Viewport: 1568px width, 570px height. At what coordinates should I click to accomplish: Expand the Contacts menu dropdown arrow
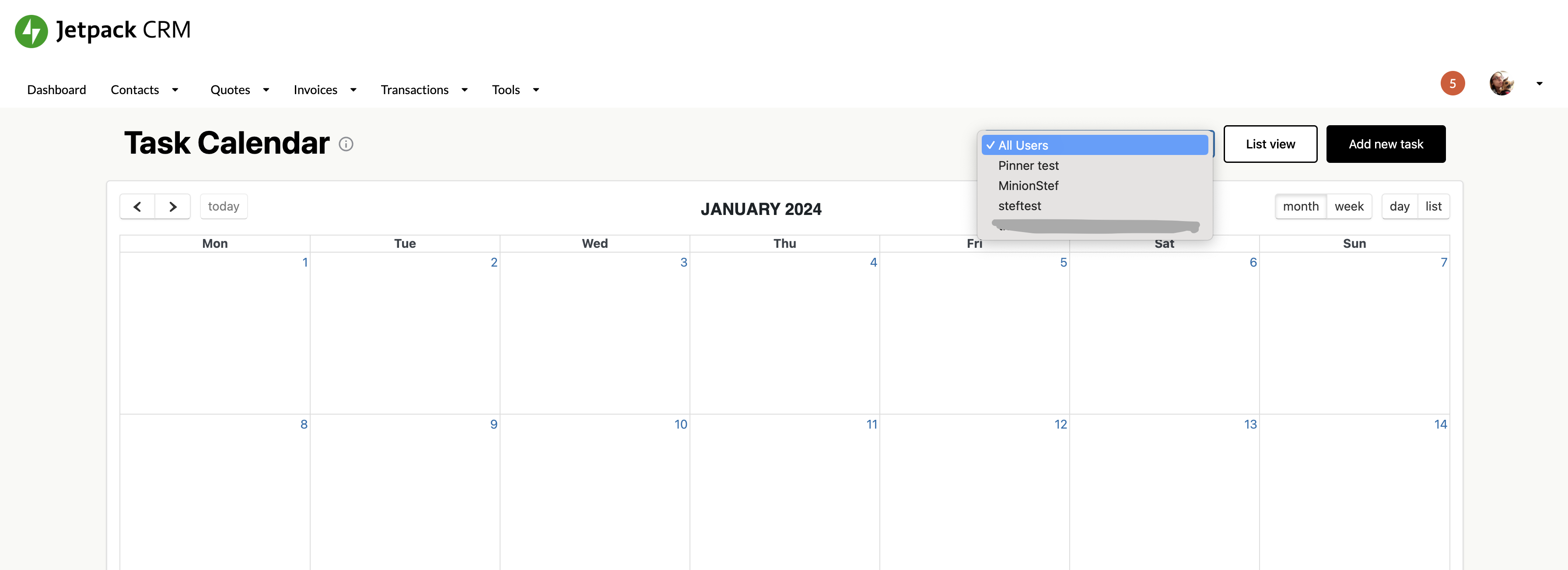[175, 90]
